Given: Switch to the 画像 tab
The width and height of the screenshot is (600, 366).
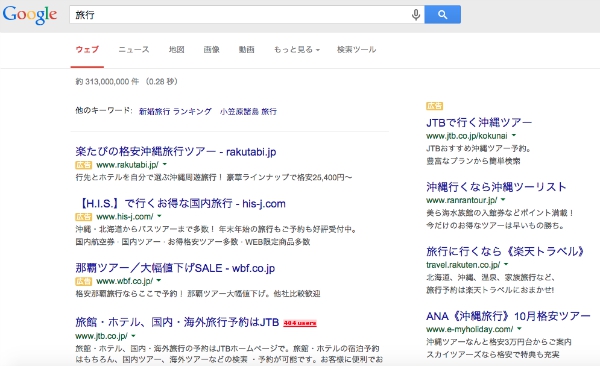Looking at the screenshot, I should tap(212, 49).
